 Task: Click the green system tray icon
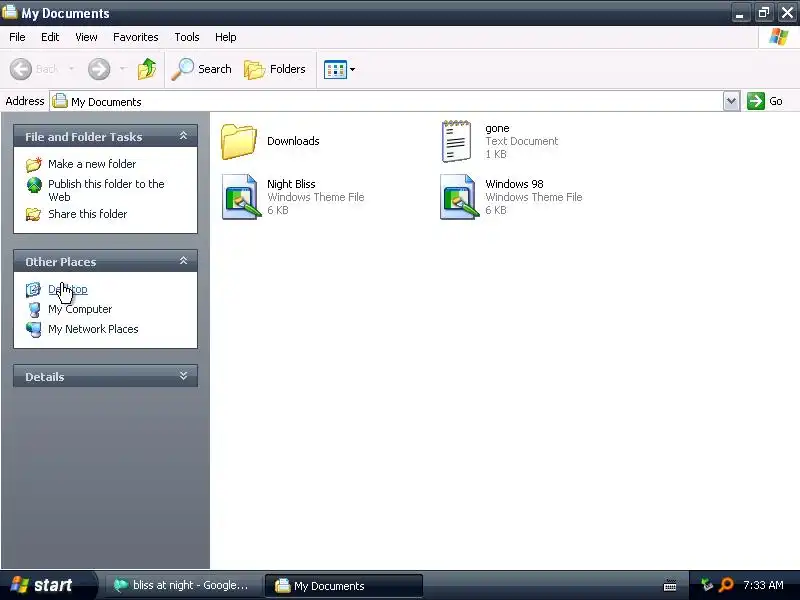point(707,585)
